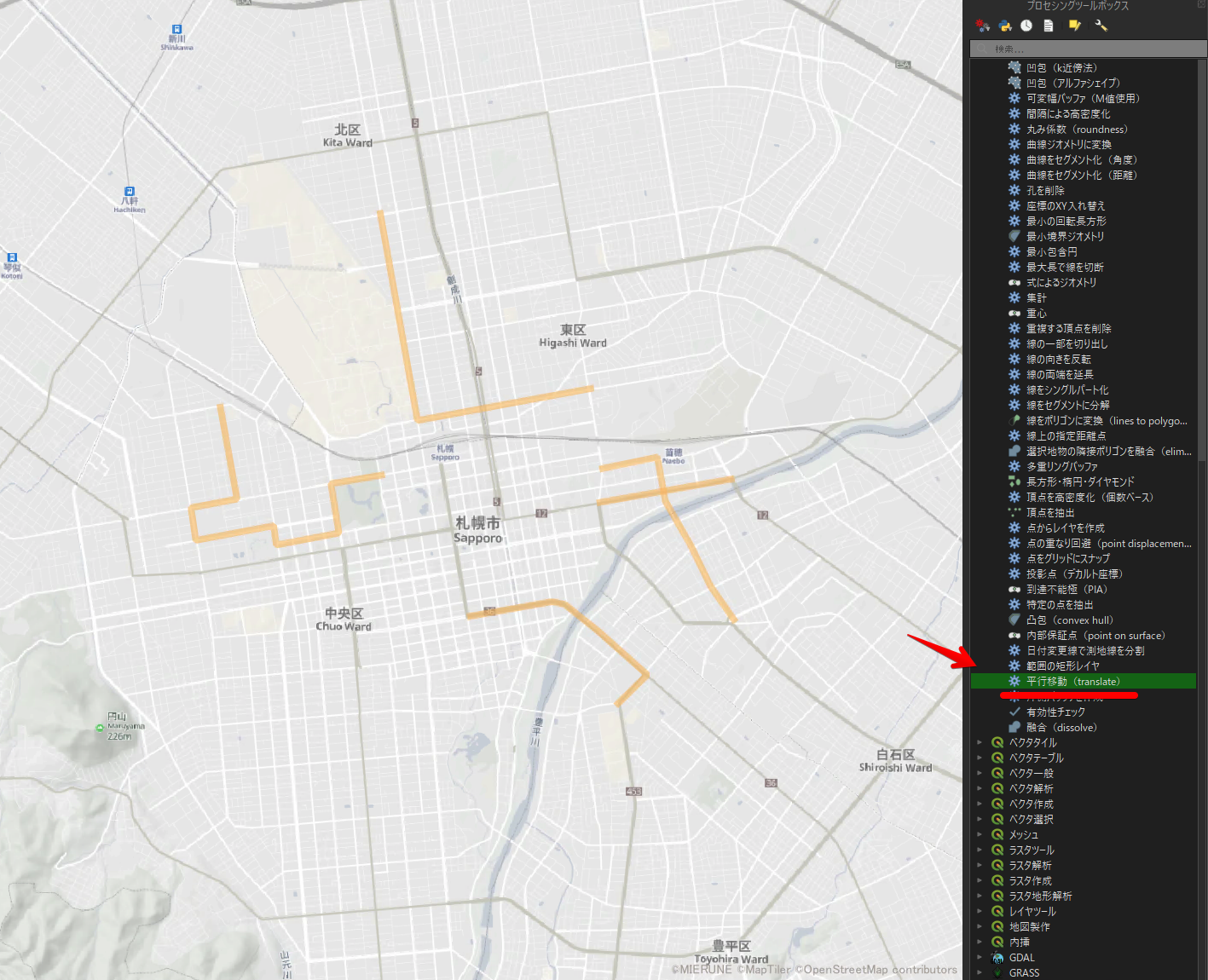Select 選択地物の隣接ポリゴンを融合 (eliminate)
Viewport: 1208px width, 980px height.
[1109, 452]
